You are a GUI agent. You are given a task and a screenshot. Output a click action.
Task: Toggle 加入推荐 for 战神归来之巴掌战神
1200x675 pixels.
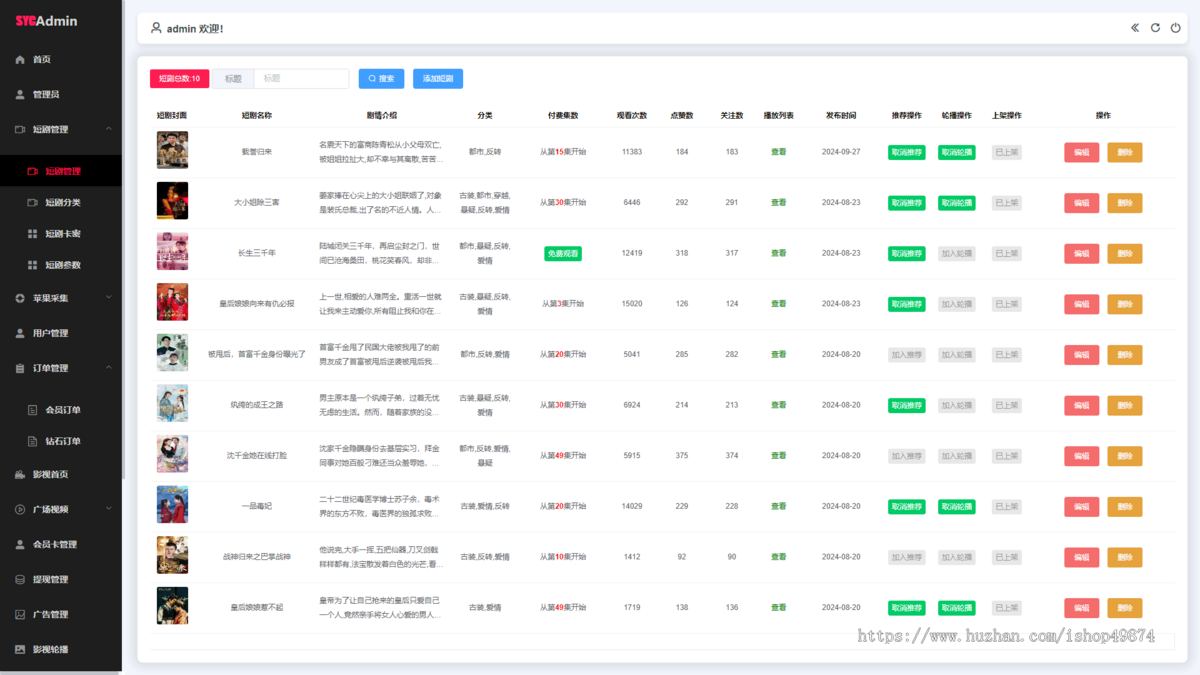pyautogui.click(x=907, y=557)
